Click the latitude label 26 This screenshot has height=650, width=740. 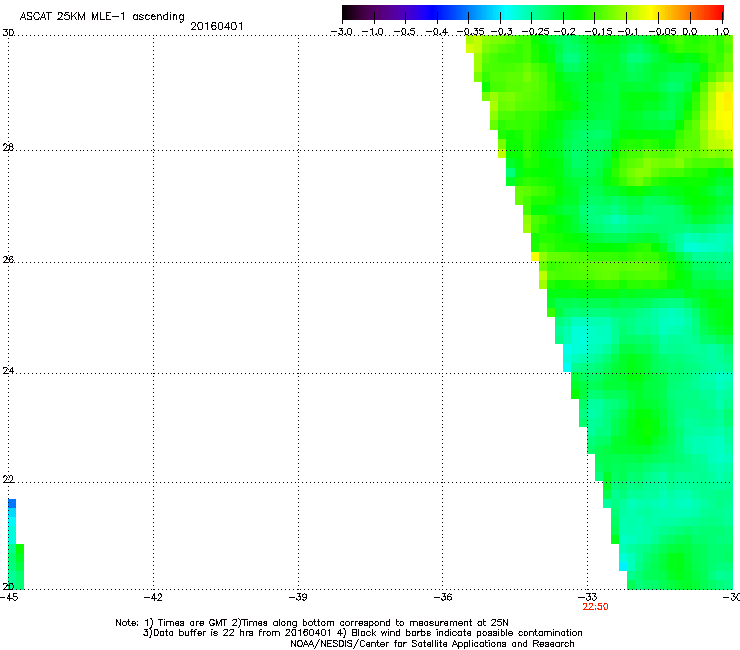pos(8,259)
